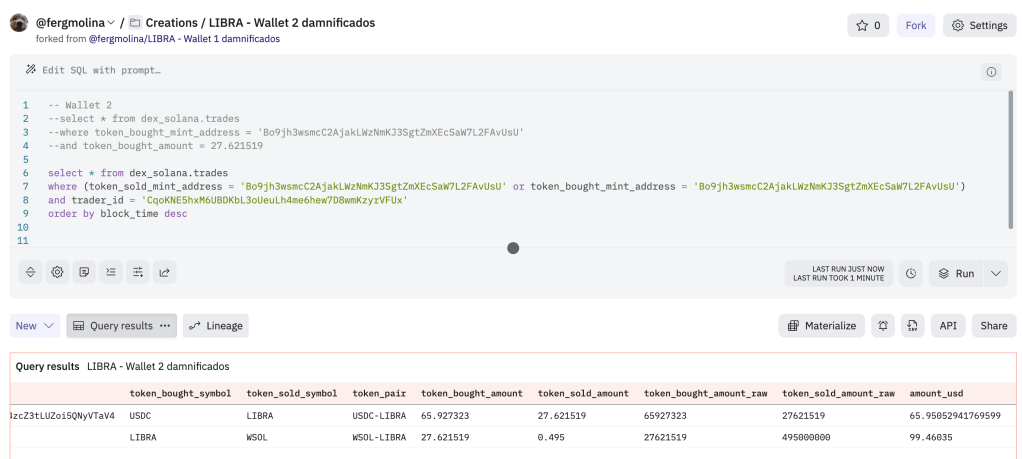Click the expand/collapse editor icon
This screenshot has height=459, width=1022.
click(x=31, y=271)
